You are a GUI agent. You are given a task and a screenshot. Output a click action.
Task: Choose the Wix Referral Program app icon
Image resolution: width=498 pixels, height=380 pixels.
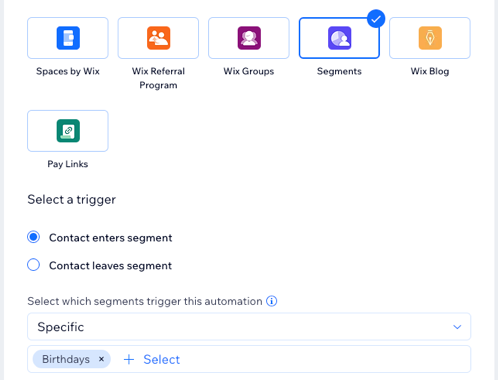[158, 38]
